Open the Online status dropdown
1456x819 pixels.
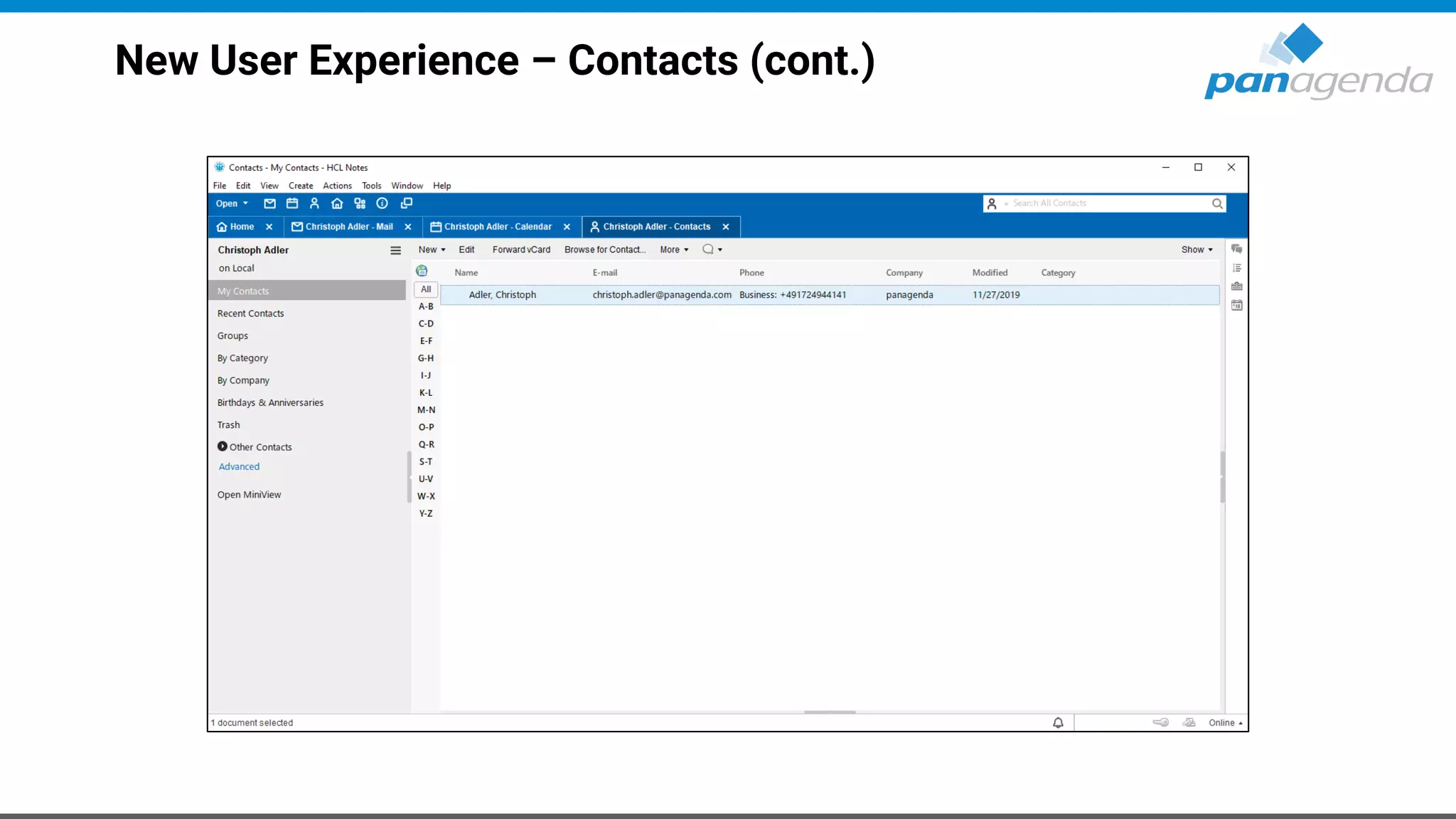[x=1226, y=723]
